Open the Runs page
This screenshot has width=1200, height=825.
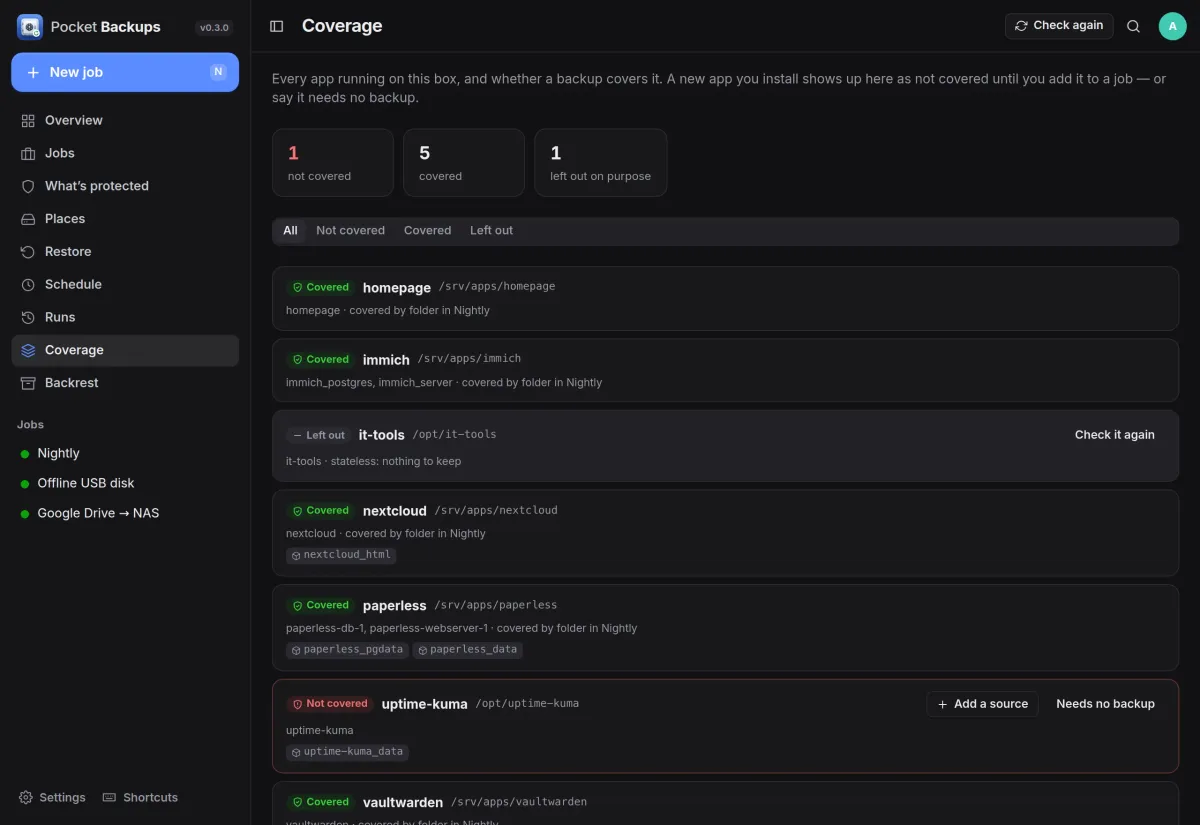[125, 317]
